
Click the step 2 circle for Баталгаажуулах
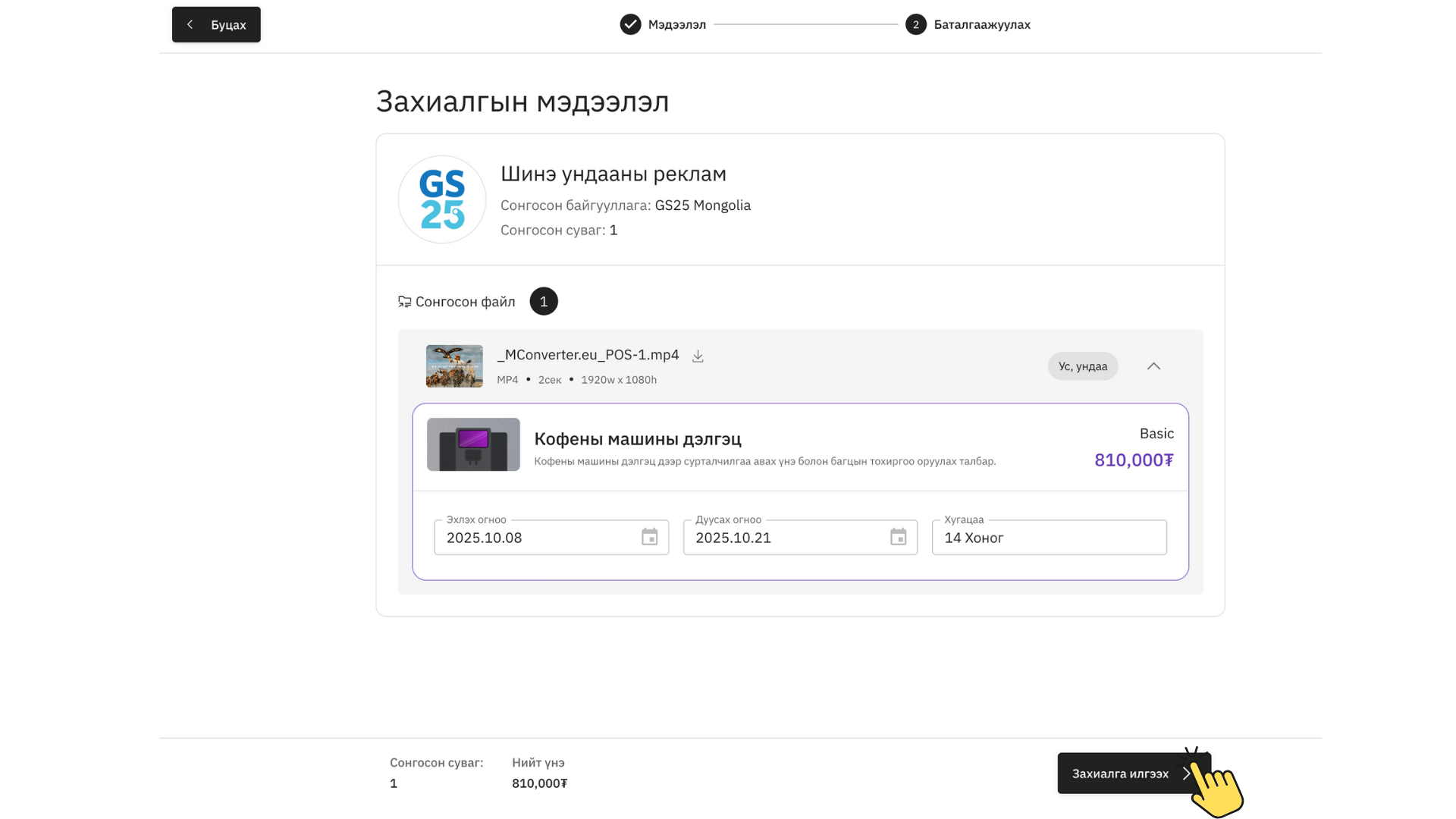pyautogui.click(x=915, y=24)
